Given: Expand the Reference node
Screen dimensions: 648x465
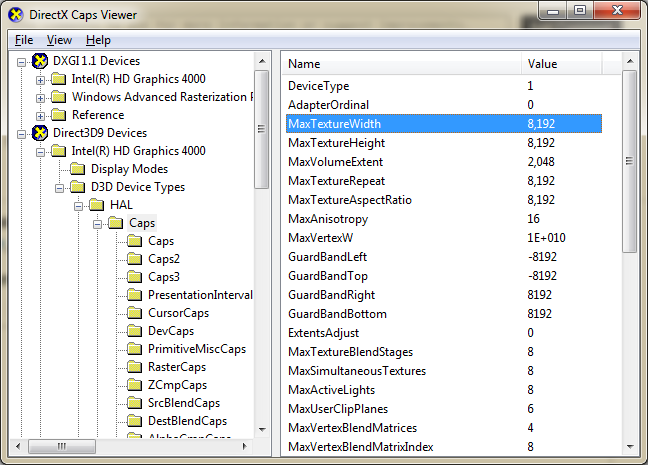Looking at the screenshot, I should 40,116.
